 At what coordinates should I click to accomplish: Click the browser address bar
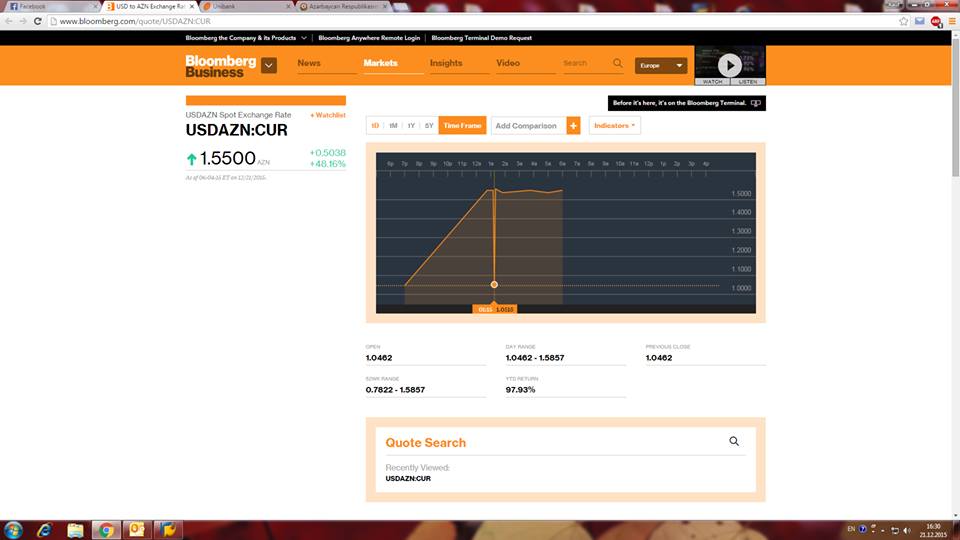[471, 21]
